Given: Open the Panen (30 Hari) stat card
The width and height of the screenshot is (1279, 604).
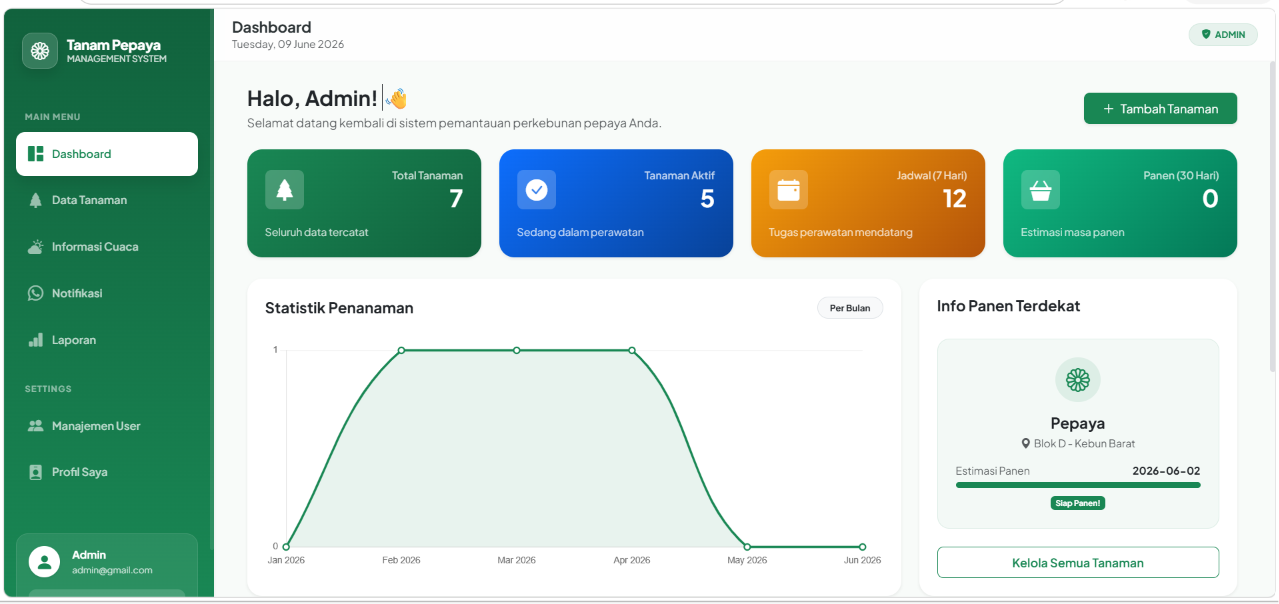Looking at the screenshot, I should click(1120, 203).
